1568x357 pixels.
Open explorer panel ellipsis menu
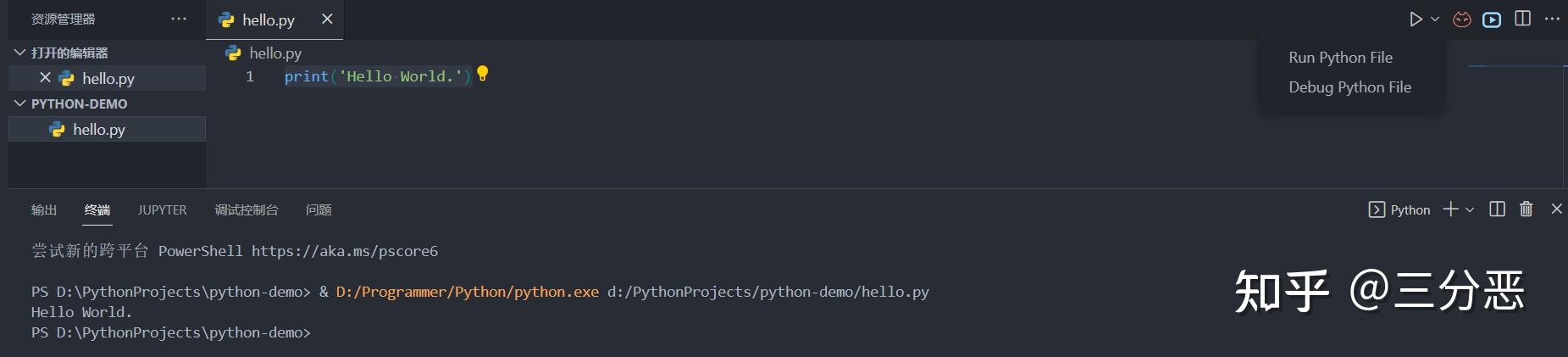pyautogui.click(x=179, y=19)
